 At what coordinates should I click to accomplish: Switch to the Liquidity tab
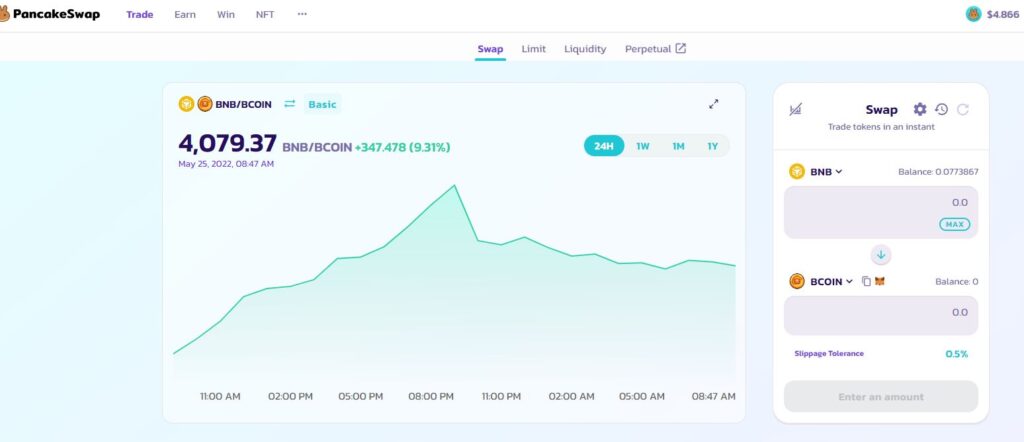tap(585, 48)
